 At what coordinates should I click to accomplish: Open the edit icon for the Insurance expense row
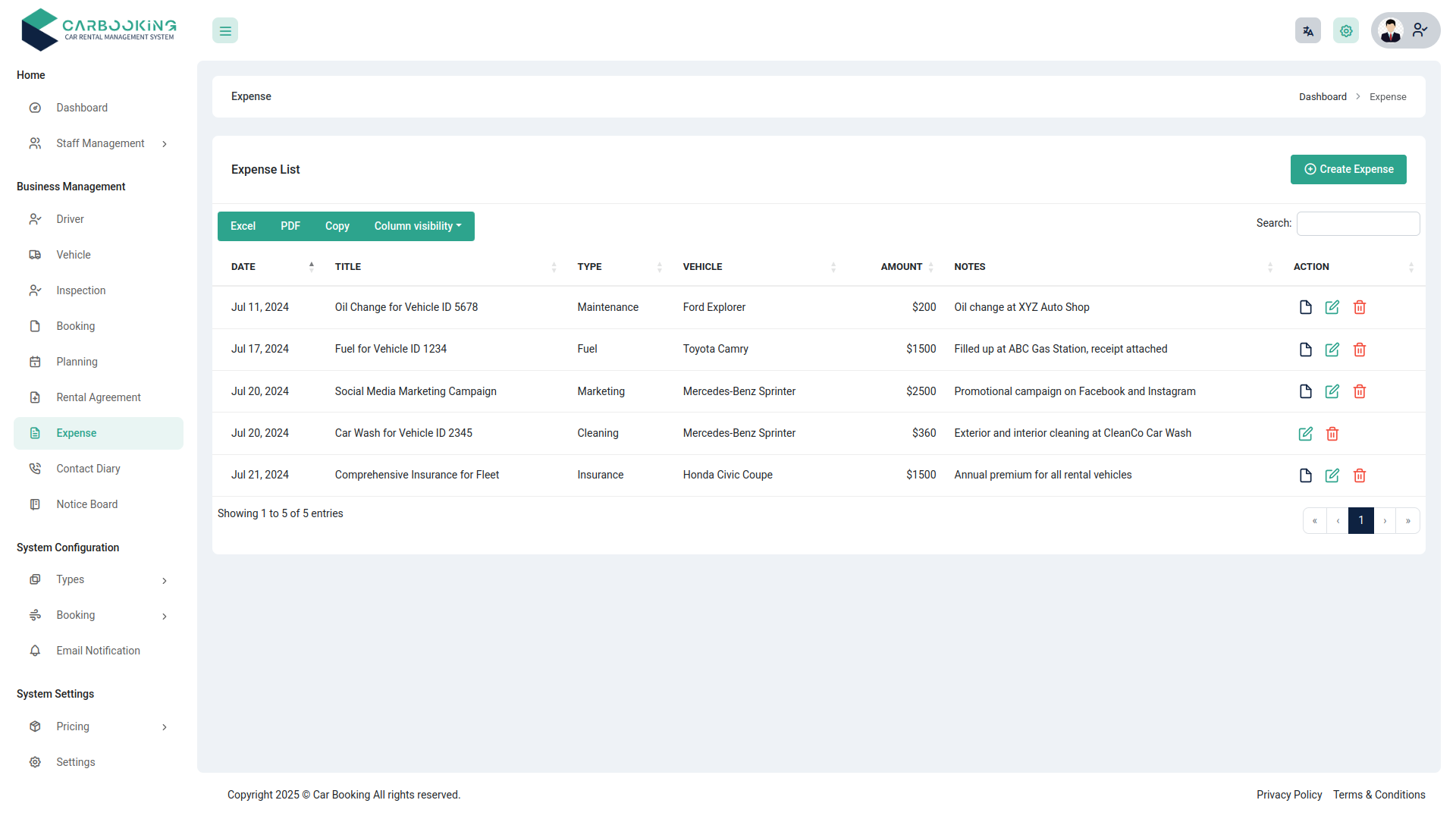pos(1332,475)
